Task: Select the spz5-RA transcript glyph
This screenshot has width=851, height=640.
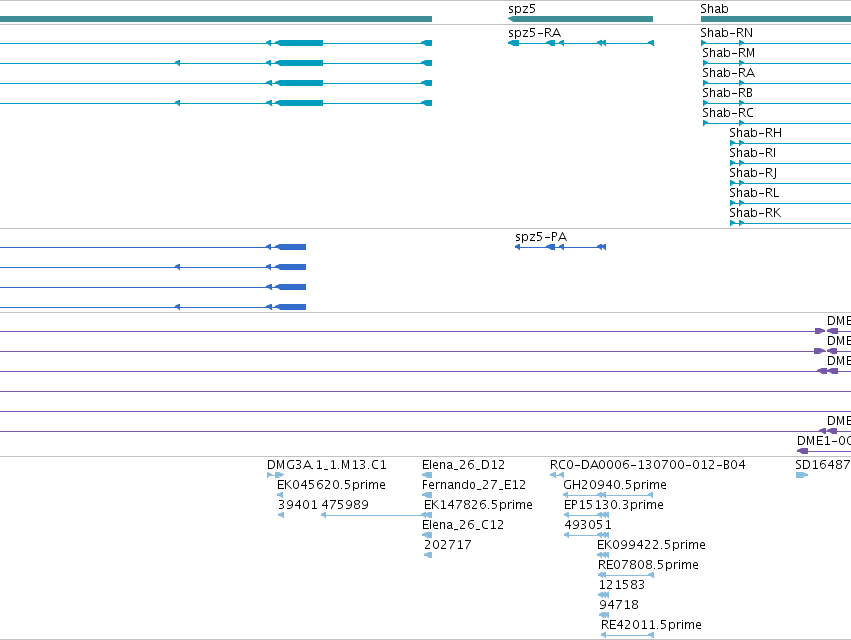Action: (x=581, y=43)
